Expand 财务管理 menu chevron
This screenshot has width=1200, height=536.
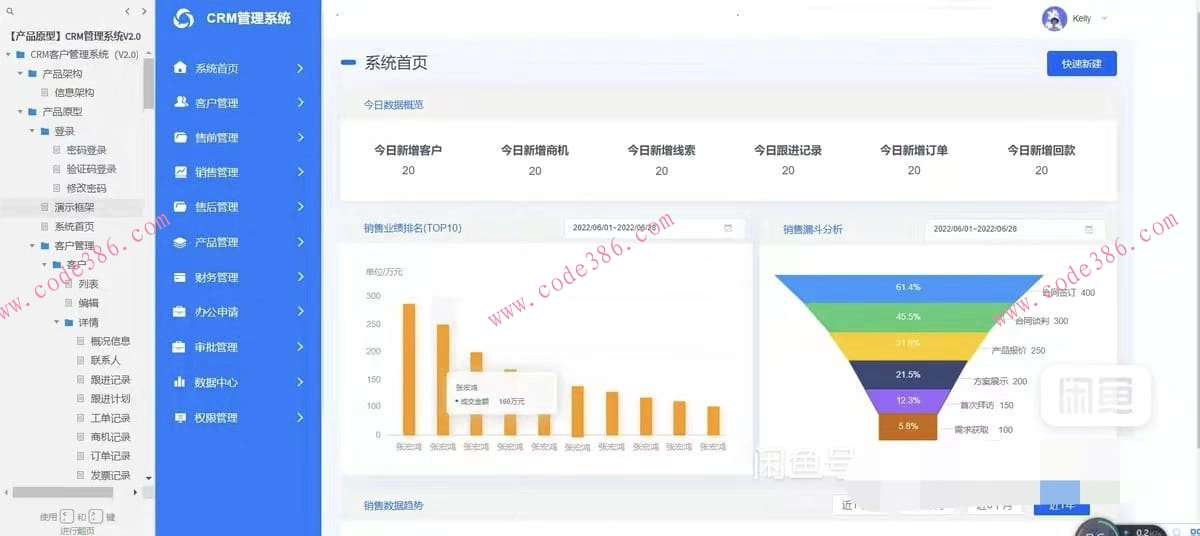[300, 277]
